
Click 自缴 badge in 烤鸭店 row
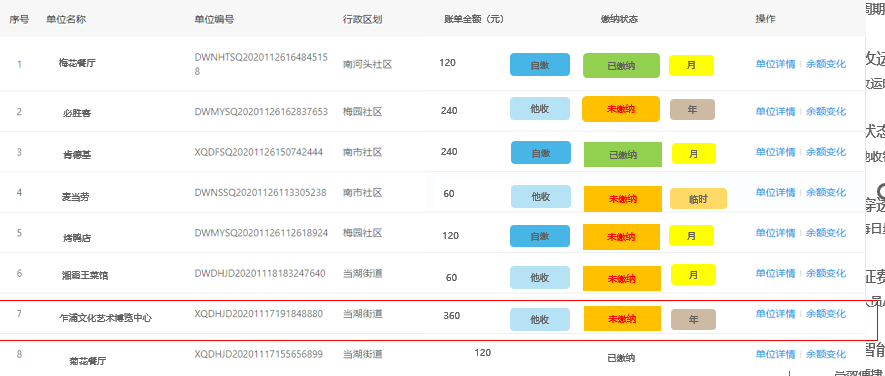click(x=540, y=237)
